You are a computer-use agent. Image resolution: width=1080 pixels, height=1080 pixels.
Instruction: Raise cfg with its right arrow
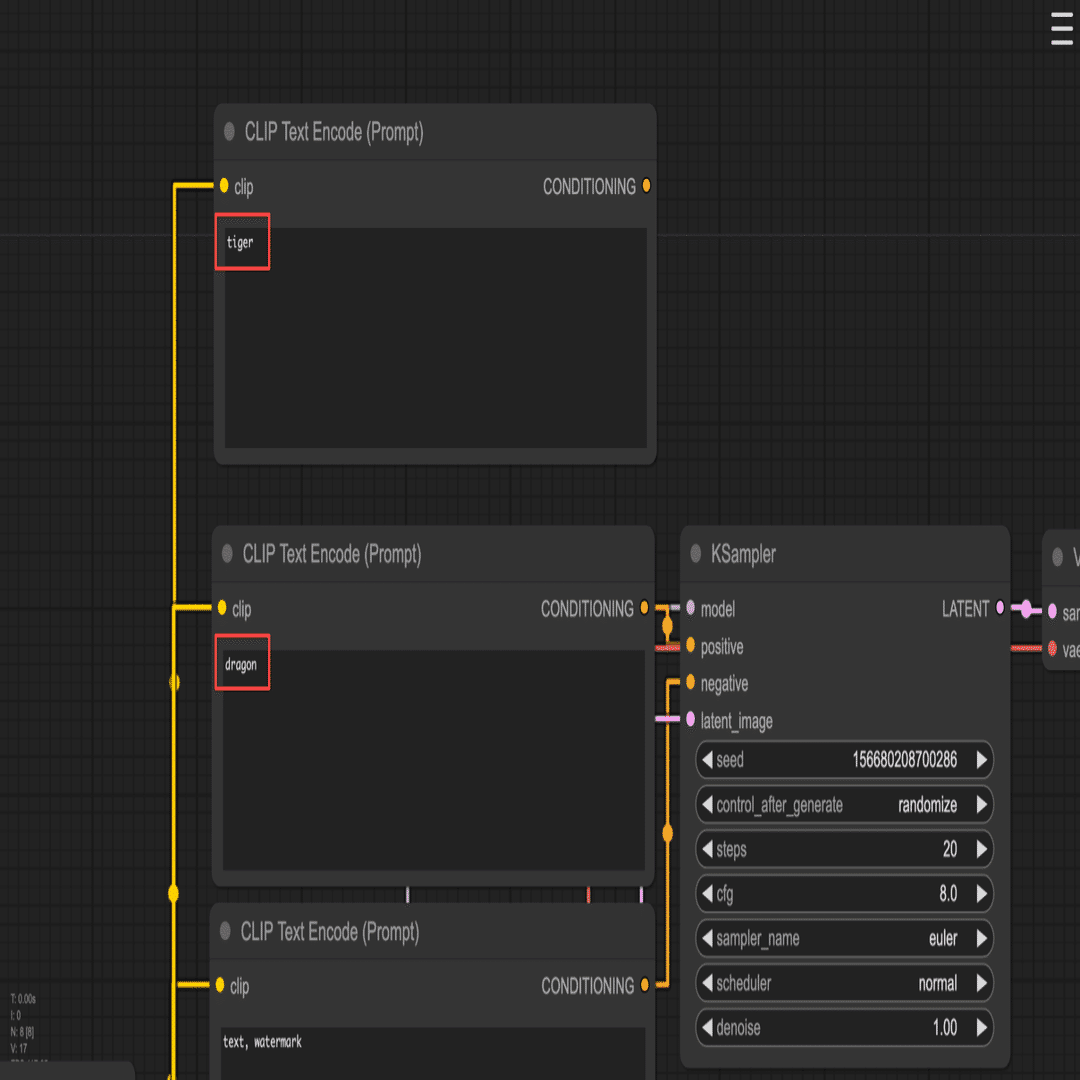click(x=982, y=894)
